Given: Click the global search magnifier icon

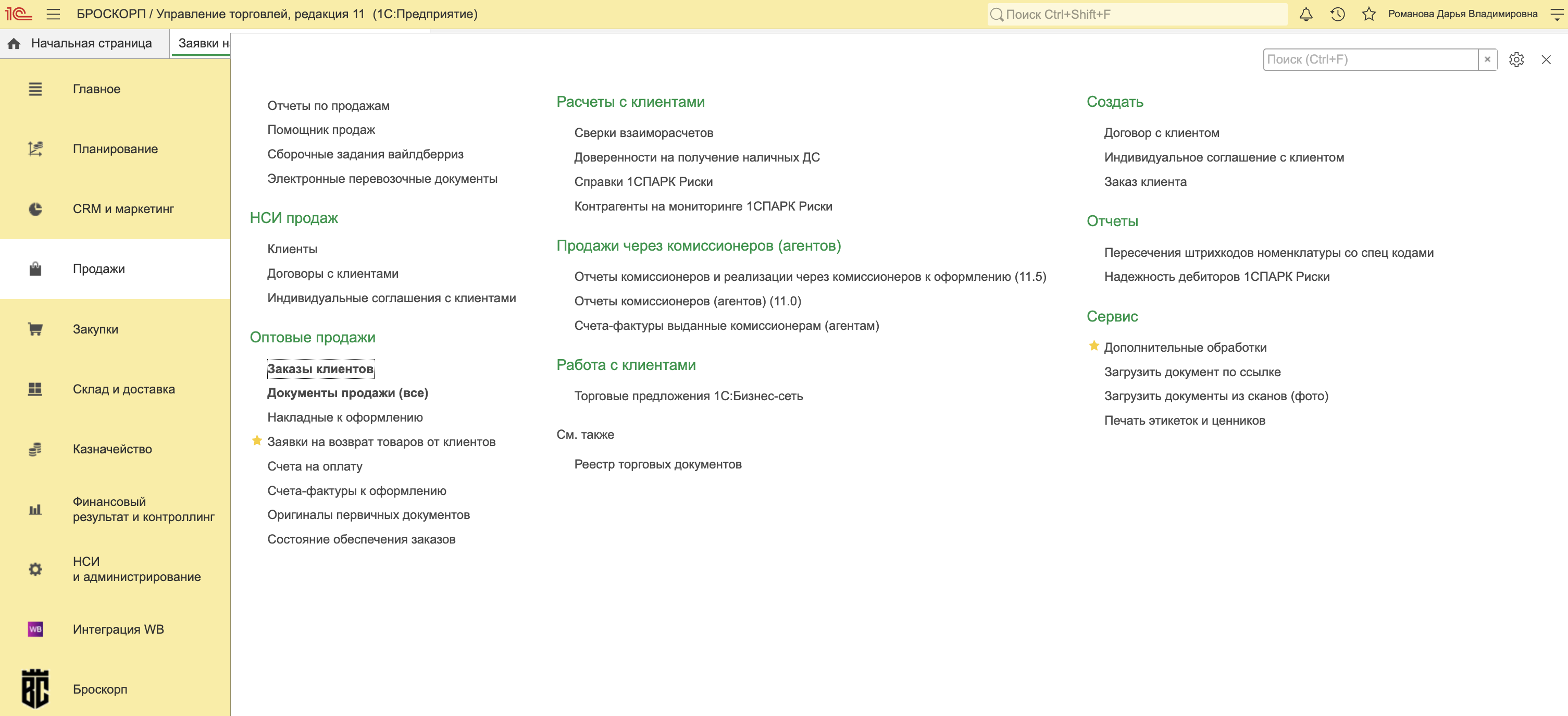Looking at the screenshot, I should coord(997,15).
